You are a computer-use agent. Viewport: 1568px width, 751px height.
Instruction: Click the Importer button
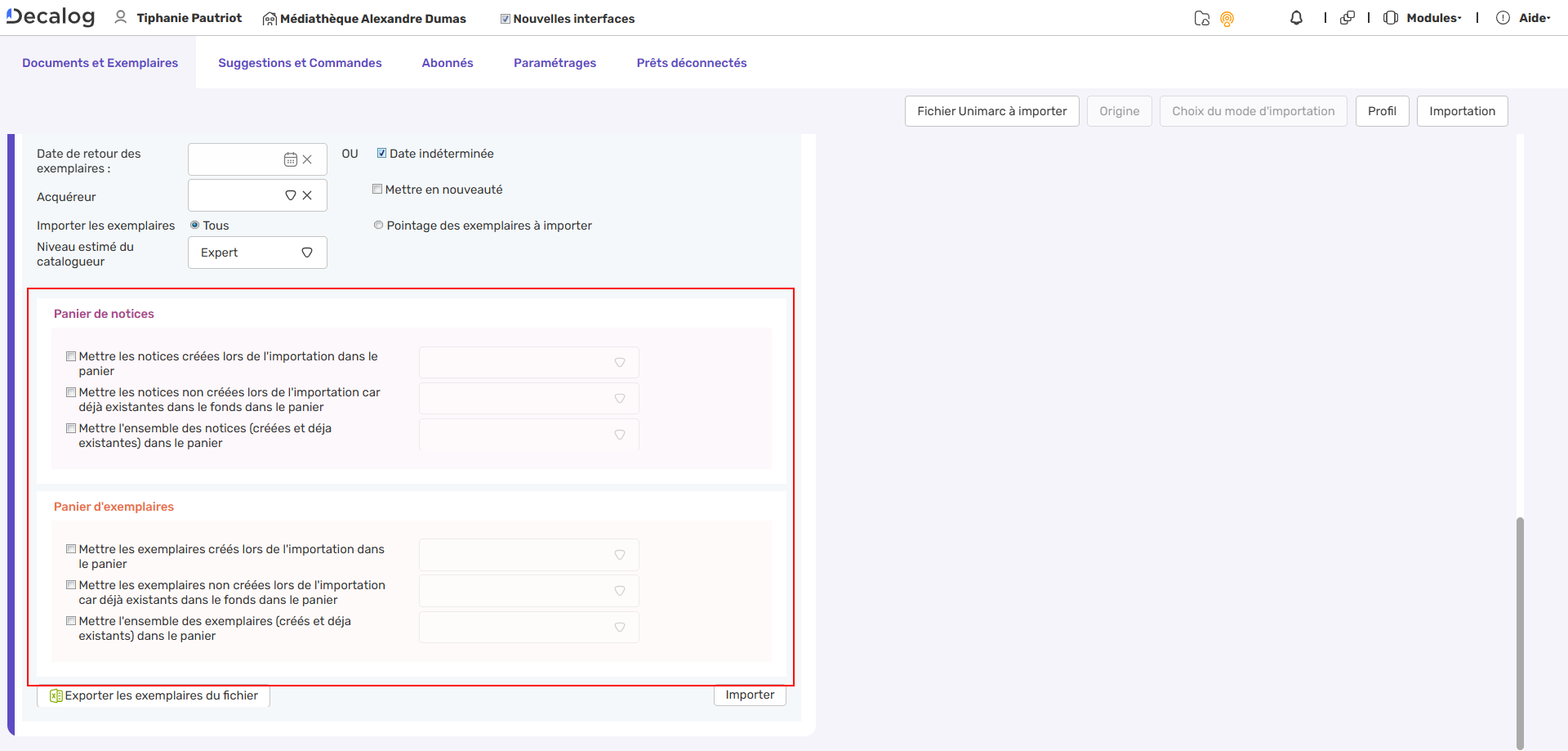point(749,695)
